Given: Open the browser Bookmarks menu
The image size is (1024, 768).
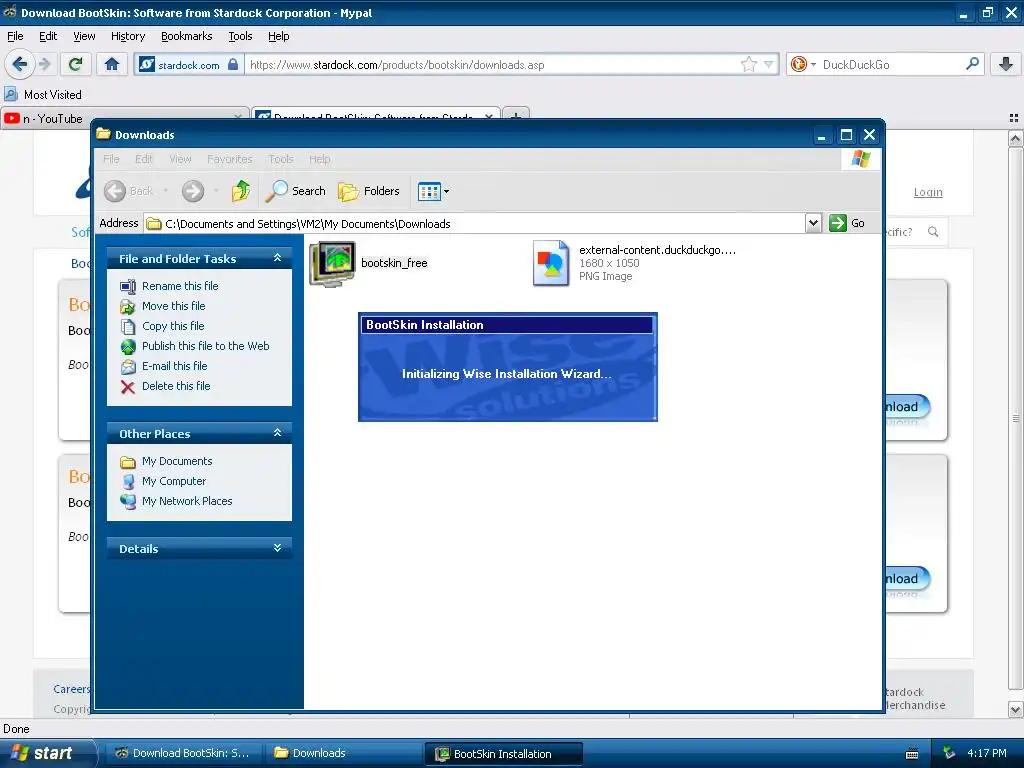Looking at the screenshot, I should [186, 36].
